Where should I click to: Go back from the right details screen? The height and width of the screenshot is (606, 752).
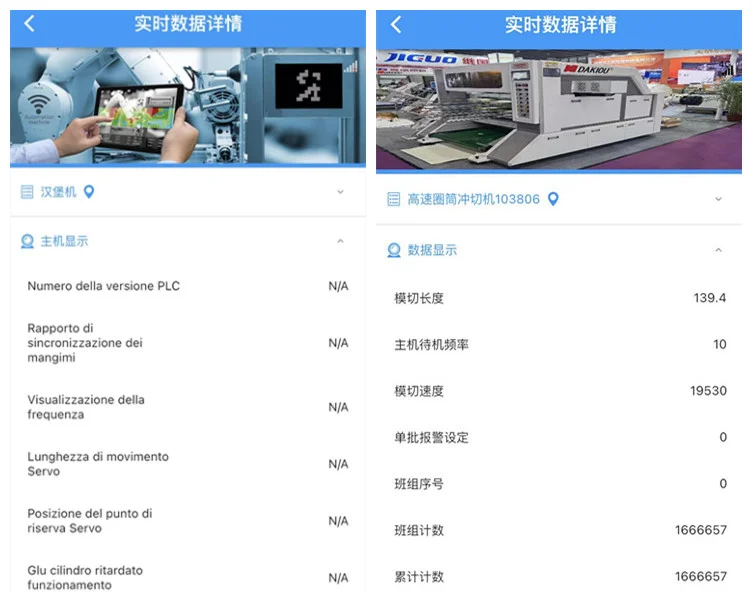(396, 24)
